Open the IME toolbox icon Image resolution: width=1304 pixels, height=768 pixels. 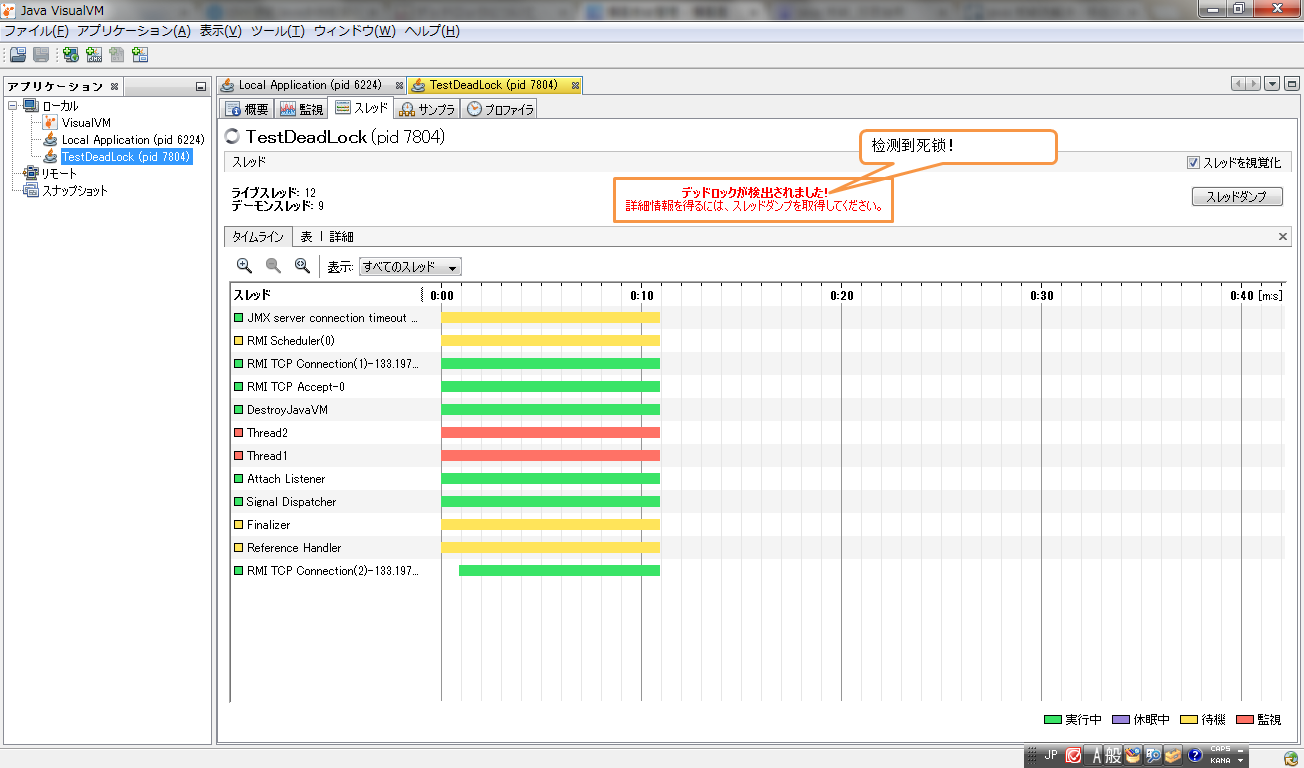(x=1173, y=755)
